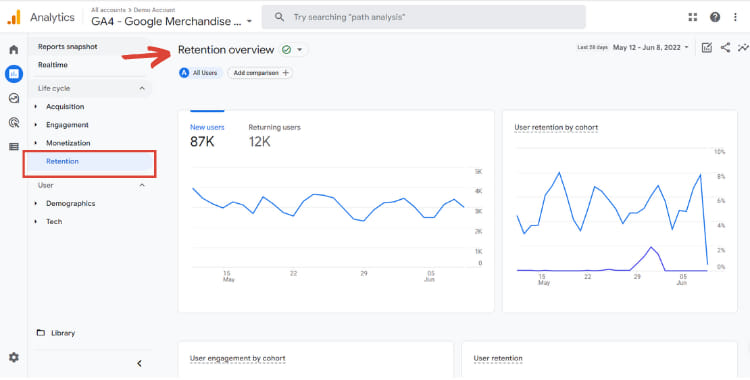Open the Demographics reports label
The image size is (750, 380).
click(71, 203)
